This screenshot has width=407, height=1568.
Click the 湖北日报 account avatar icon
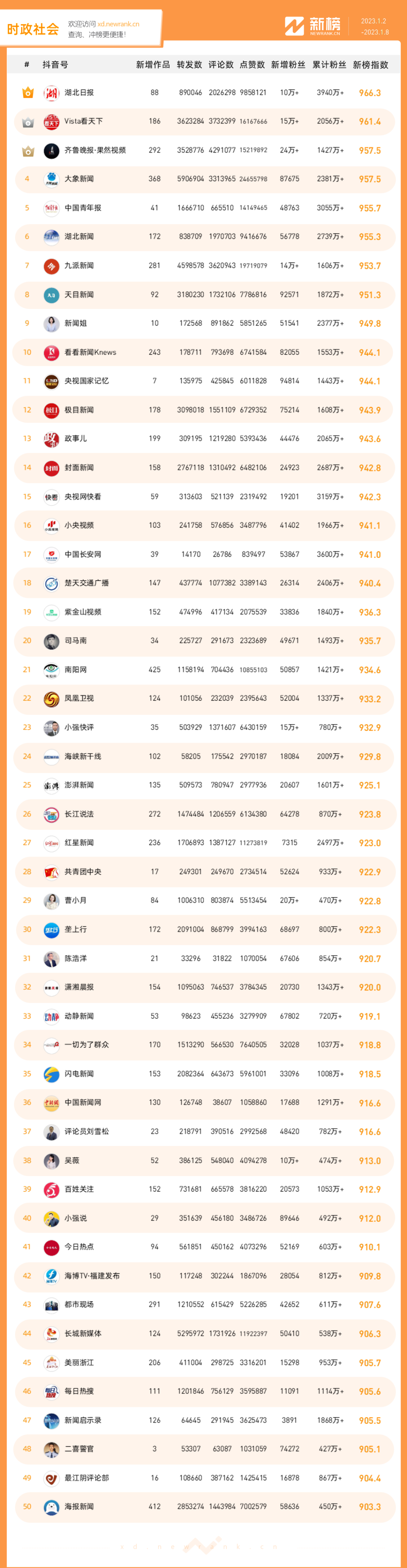(51, 92)
